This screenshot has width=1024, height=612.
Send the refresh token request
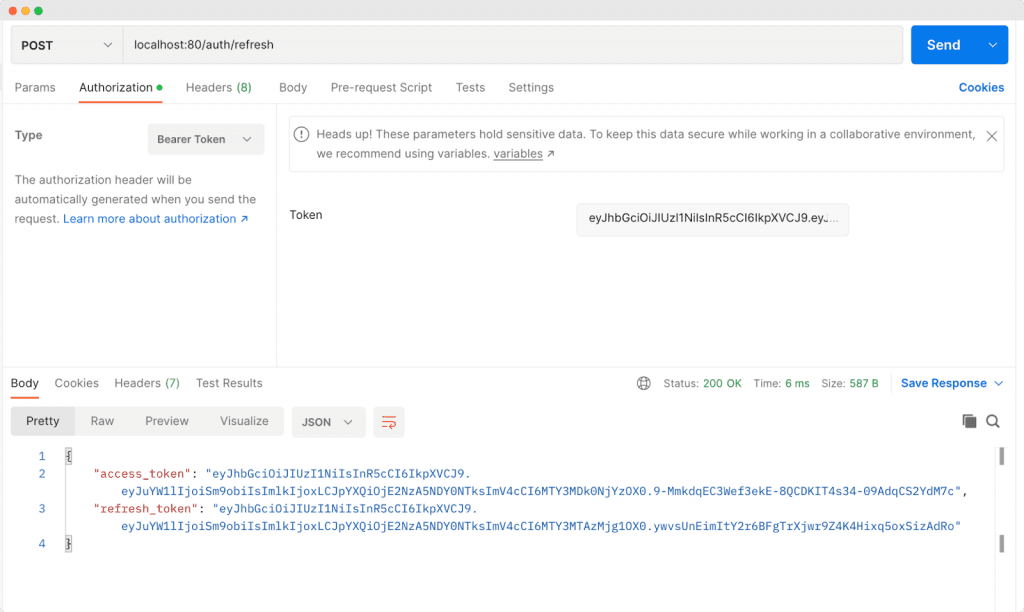(x=945, y=44)
